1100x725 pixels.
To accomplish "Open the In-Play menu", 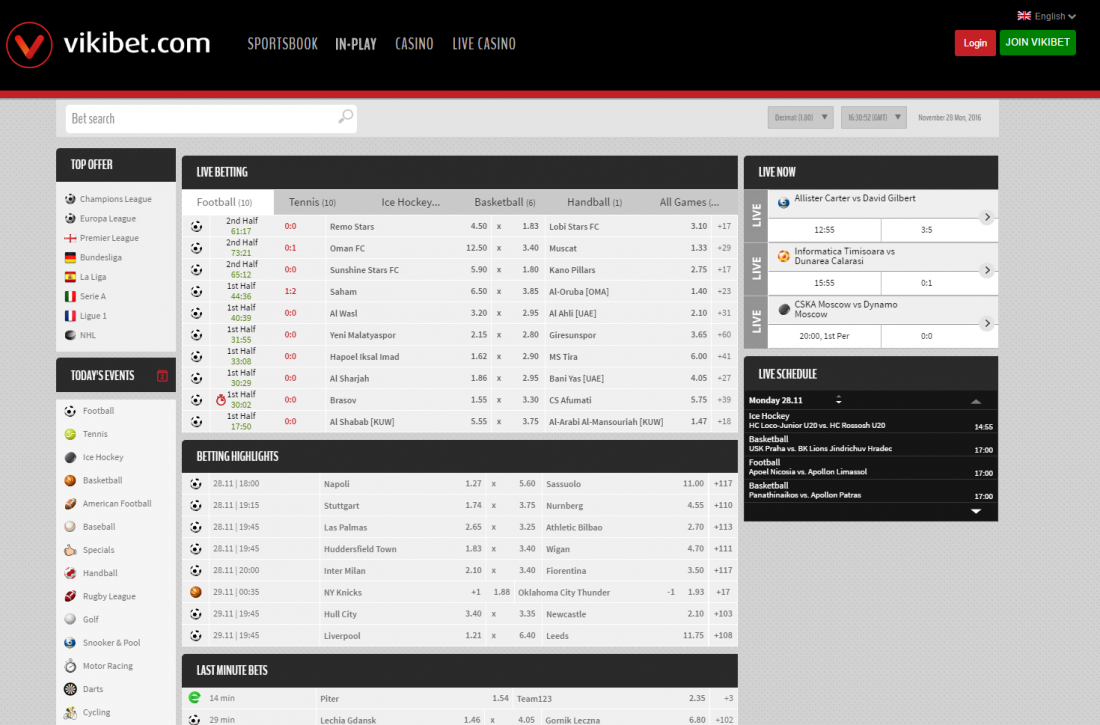I will point(356,44).
